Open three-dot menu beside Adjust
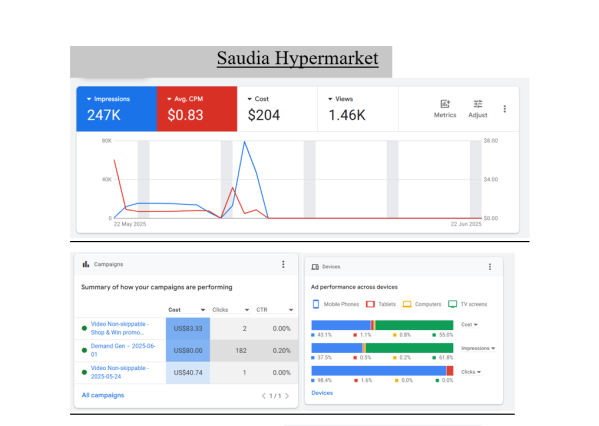 click(505, 109)
